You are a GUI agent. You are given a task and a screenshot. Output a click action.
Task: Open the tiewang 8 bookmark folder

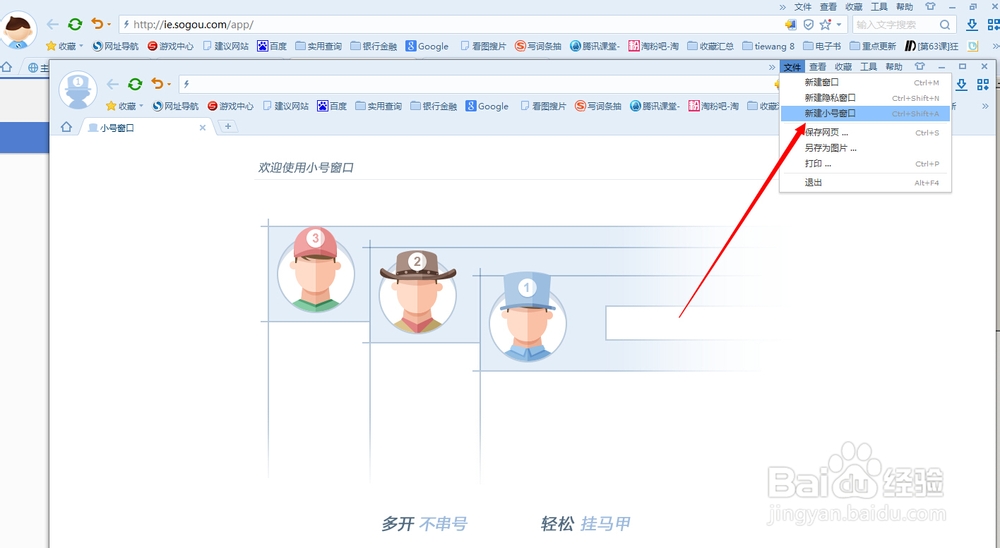768,46
